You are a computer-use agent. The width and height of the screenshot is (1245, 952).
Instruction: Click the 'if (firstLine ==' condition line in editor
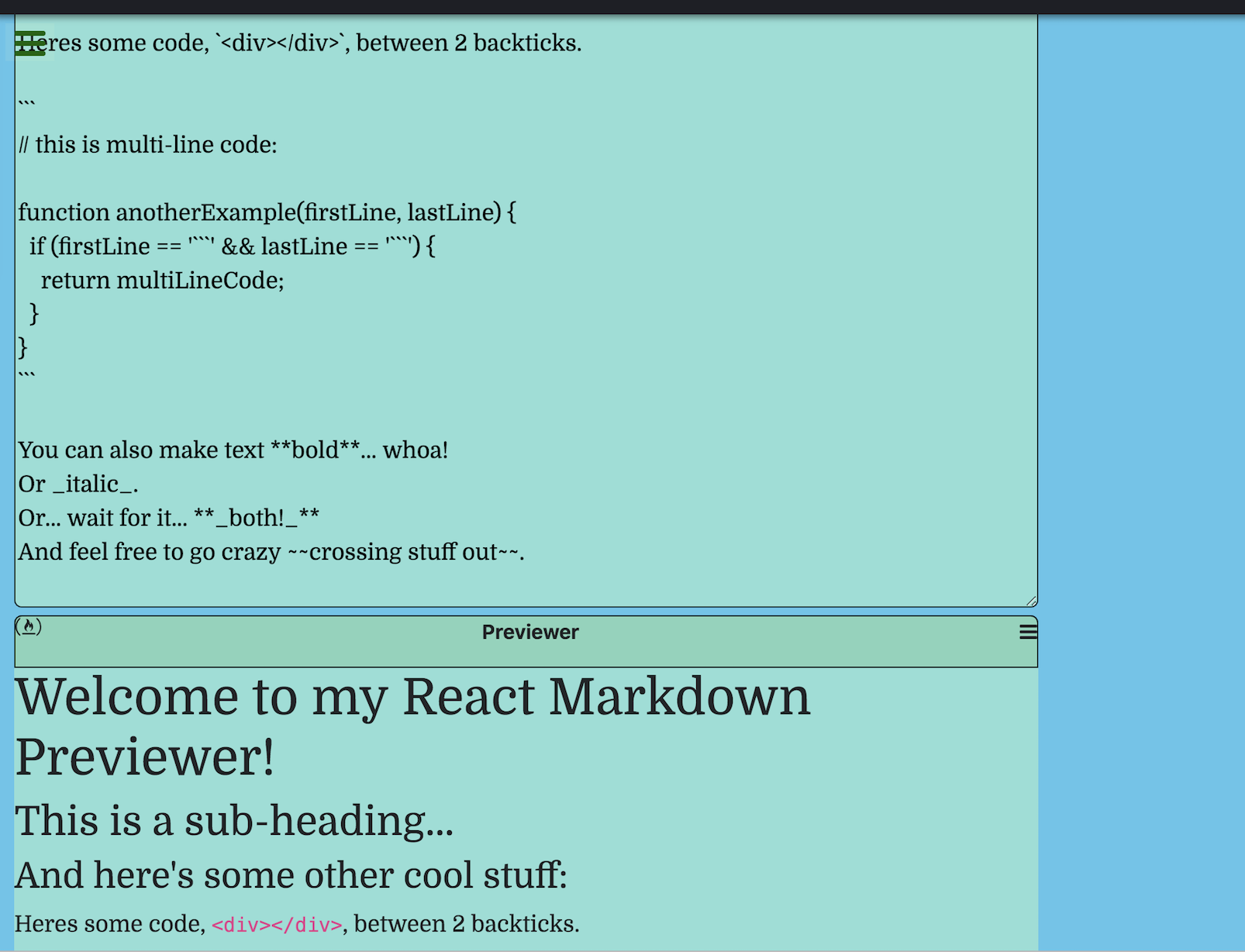(233, 246)
